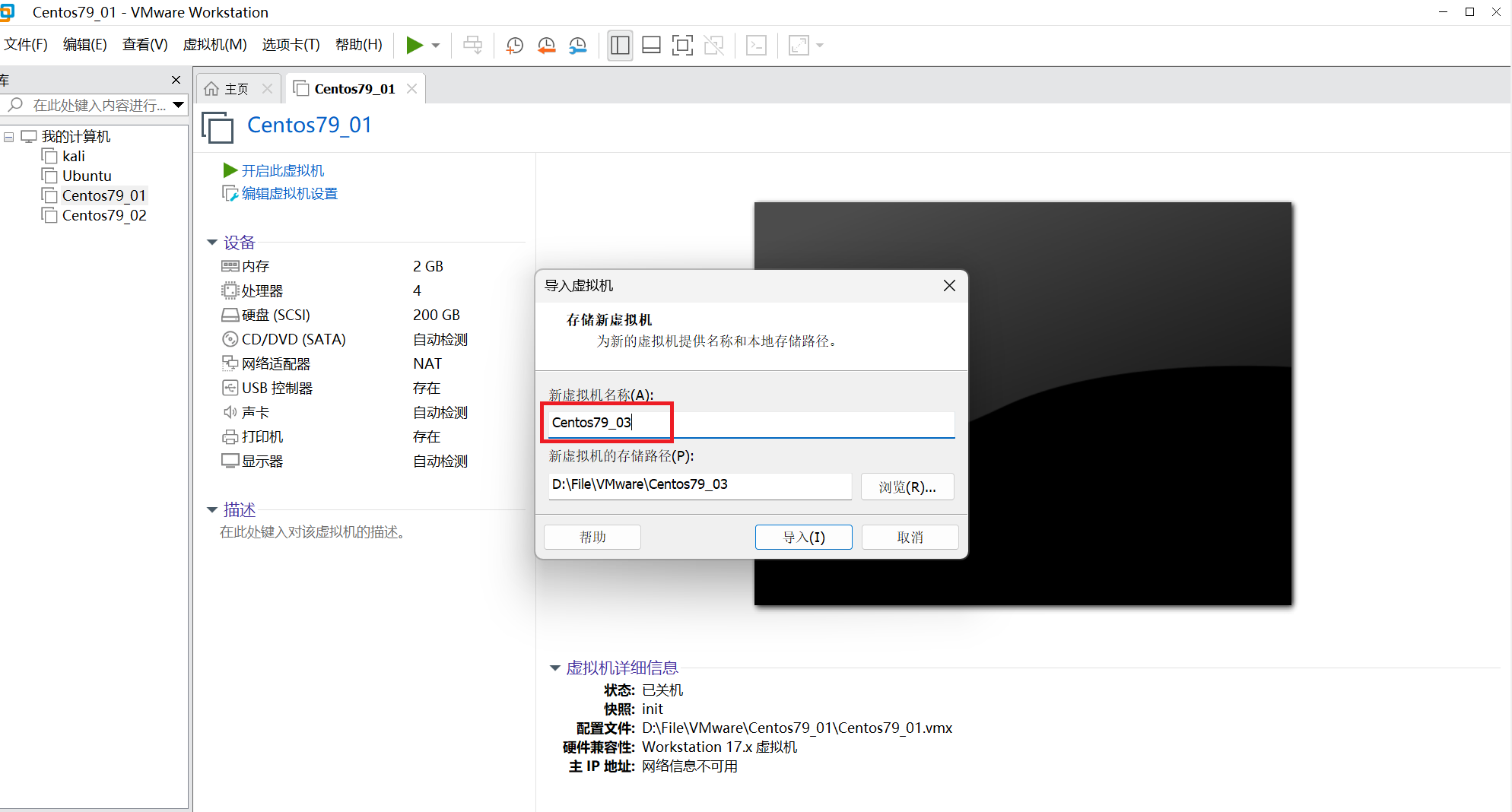This screenshot has height=812, width=1512.
Task: Close the library sidebar panel
Action: (176, 80)
